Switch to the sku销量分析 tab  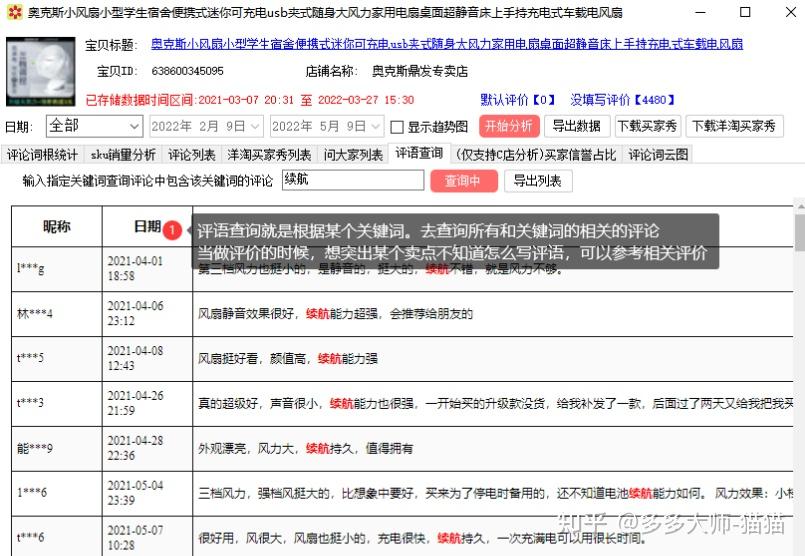pyautogui.click(x=123, y=155)
